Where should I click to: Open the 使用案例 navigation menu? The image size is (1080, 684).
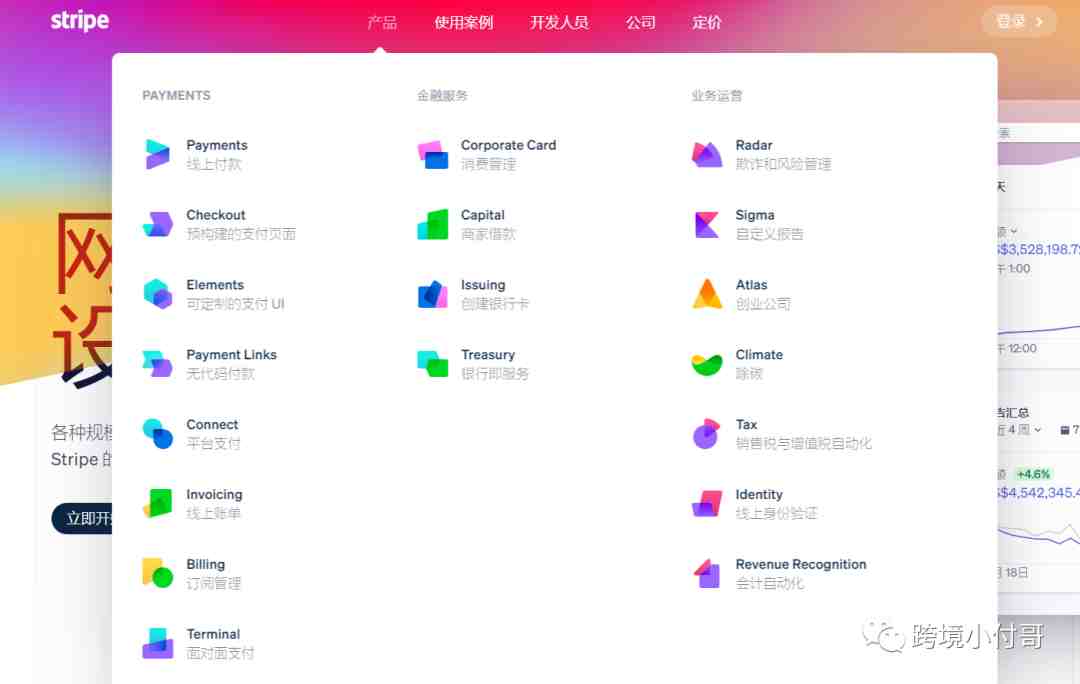point(464,23)
